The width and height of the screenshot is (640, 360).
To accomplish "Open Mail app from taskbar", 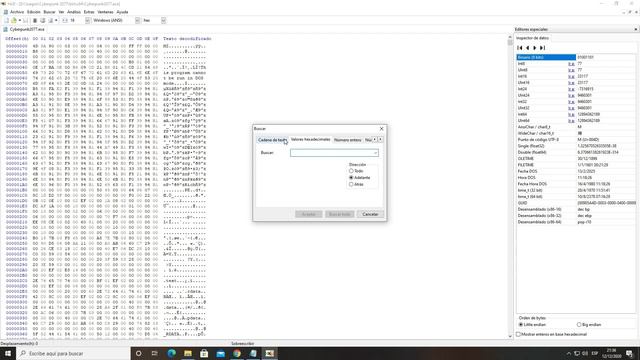I will pyautogui.click(x=220, y=353).
